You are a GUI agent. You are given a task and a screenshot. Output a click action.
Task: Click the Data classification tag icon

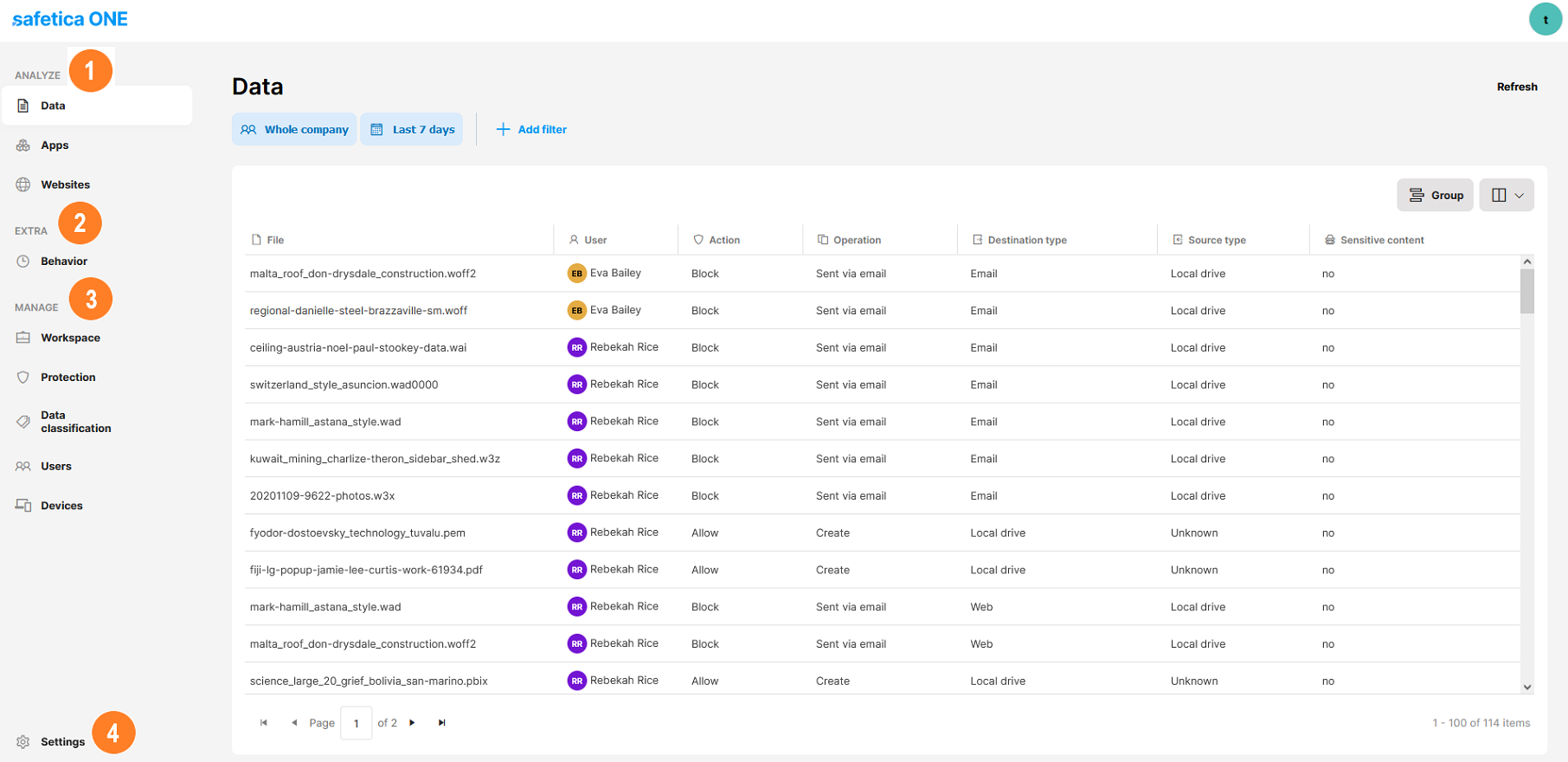pos(23,422)
